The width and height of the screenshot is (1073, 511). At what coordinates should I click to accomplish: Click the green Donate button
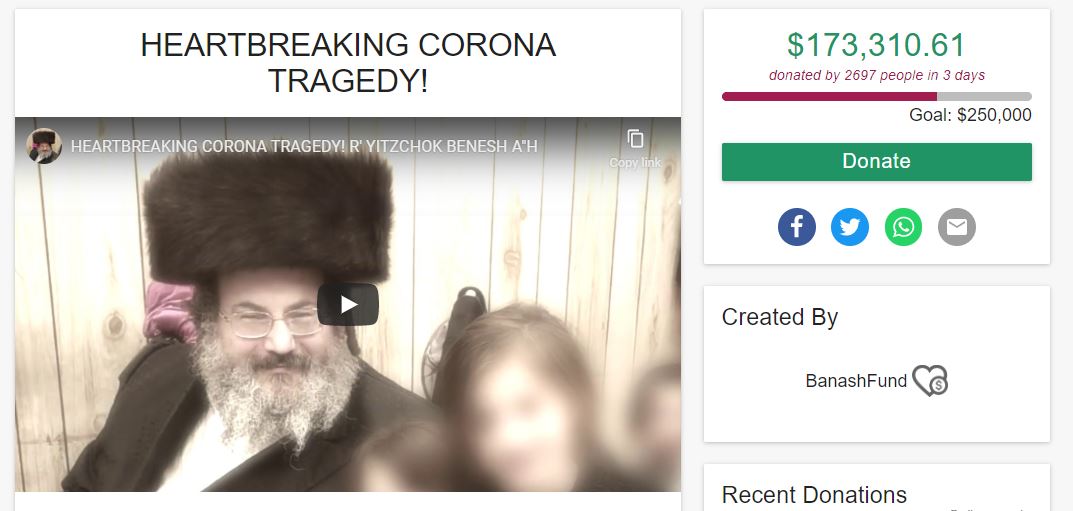(x=877, y=162)
